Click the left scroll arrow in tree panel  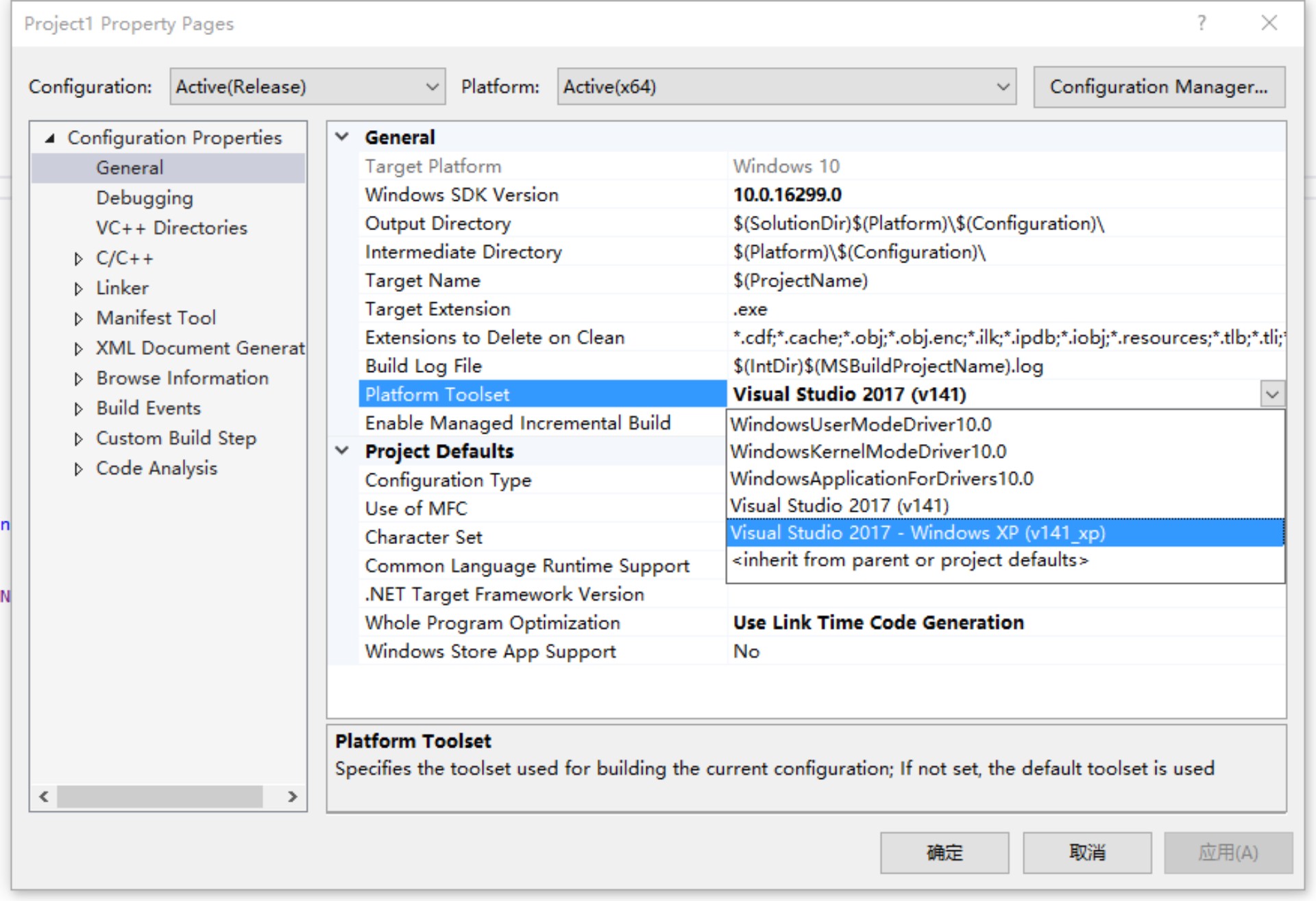44,796
